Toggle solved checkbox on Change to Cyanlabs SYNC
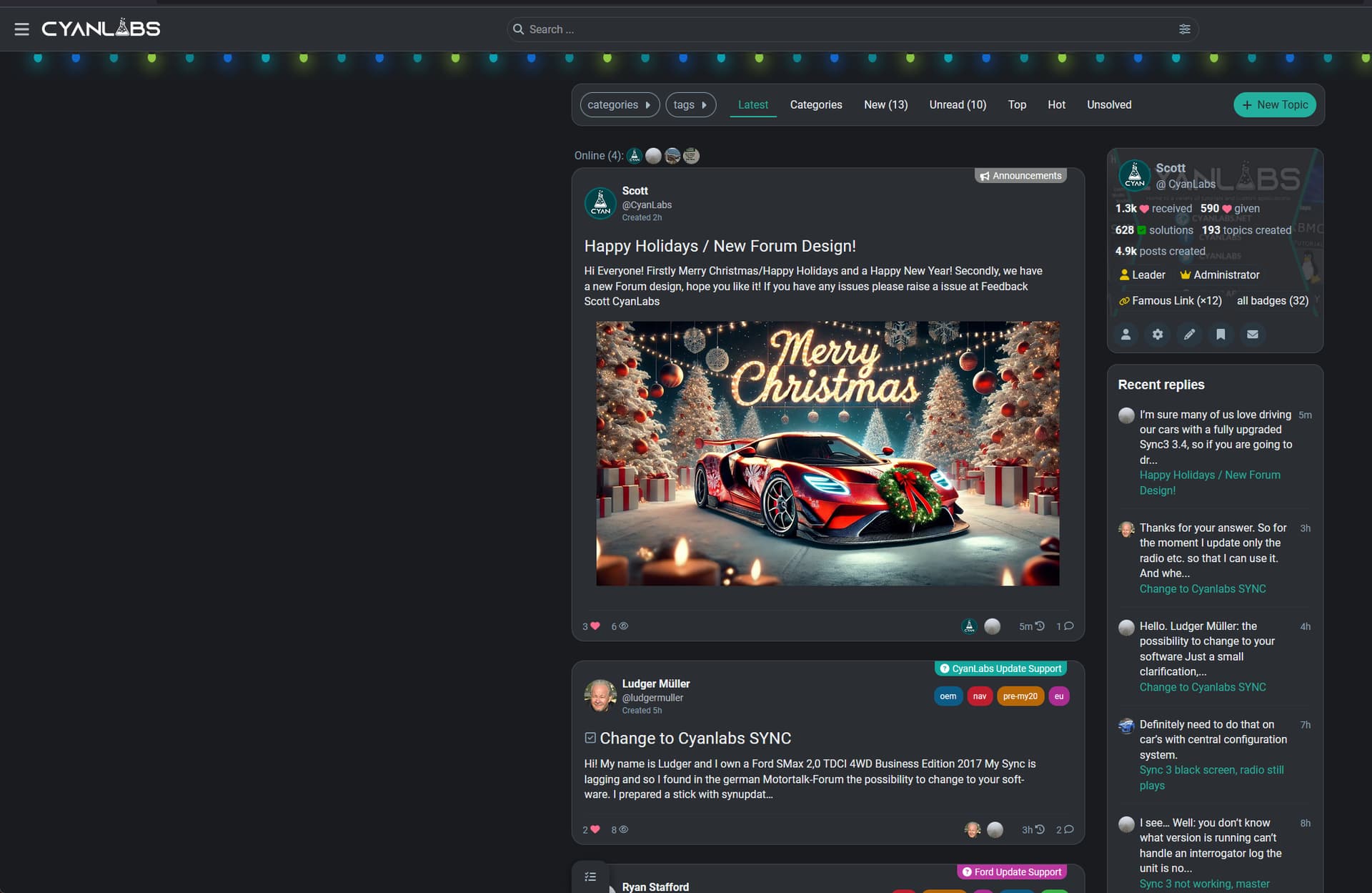 590,738
